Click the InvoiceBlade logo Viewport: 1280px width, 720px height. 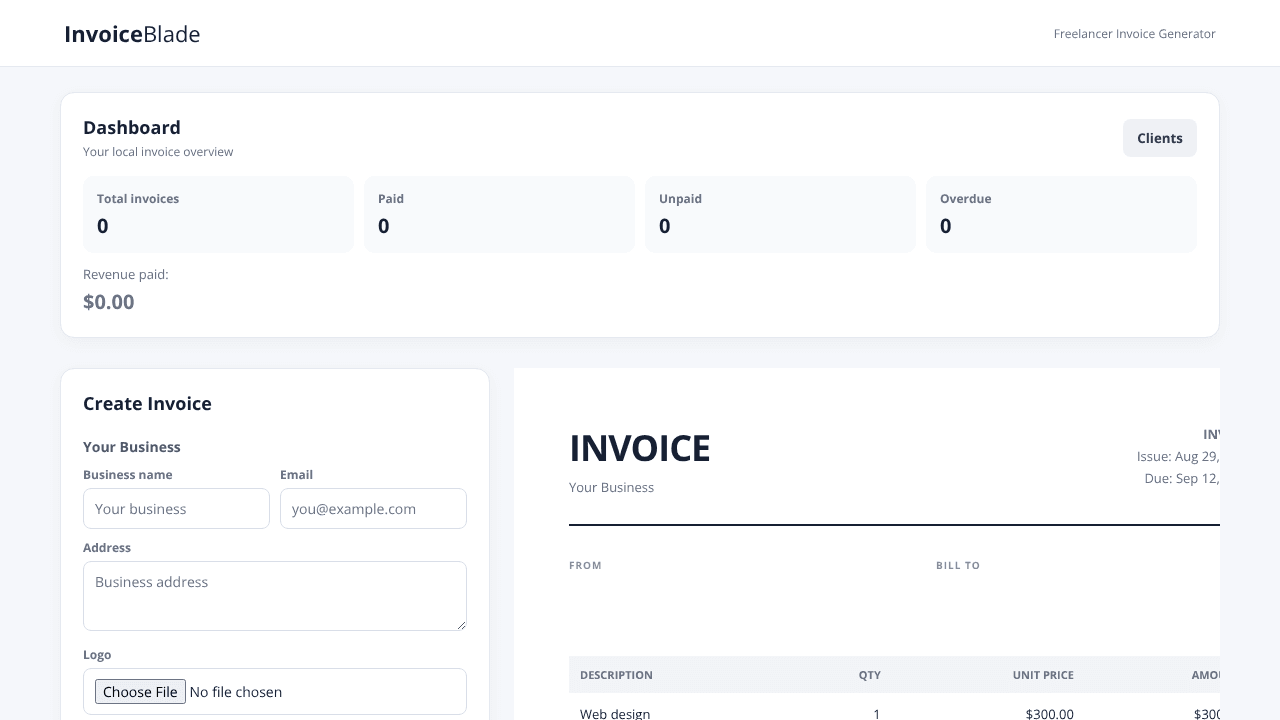(x=132, y=34)
